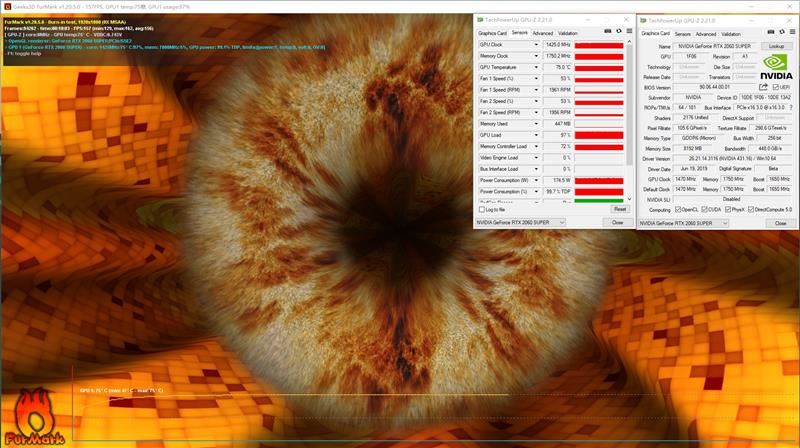Viewport: 800px width, 448px height.
Task: Click the NVIDIA SLI Disabled field
Action: (x=733, y=199)
